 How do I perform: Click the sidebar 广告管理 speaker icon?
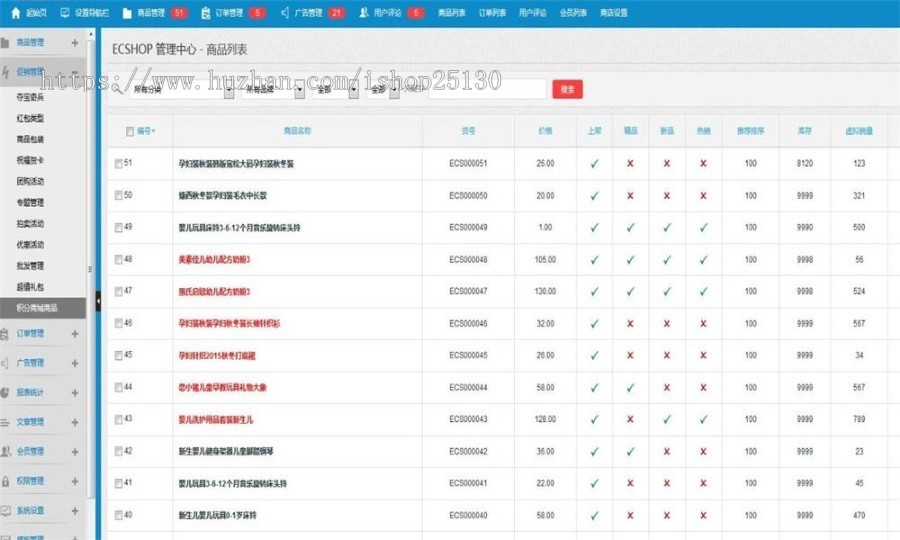coord(5,363)
